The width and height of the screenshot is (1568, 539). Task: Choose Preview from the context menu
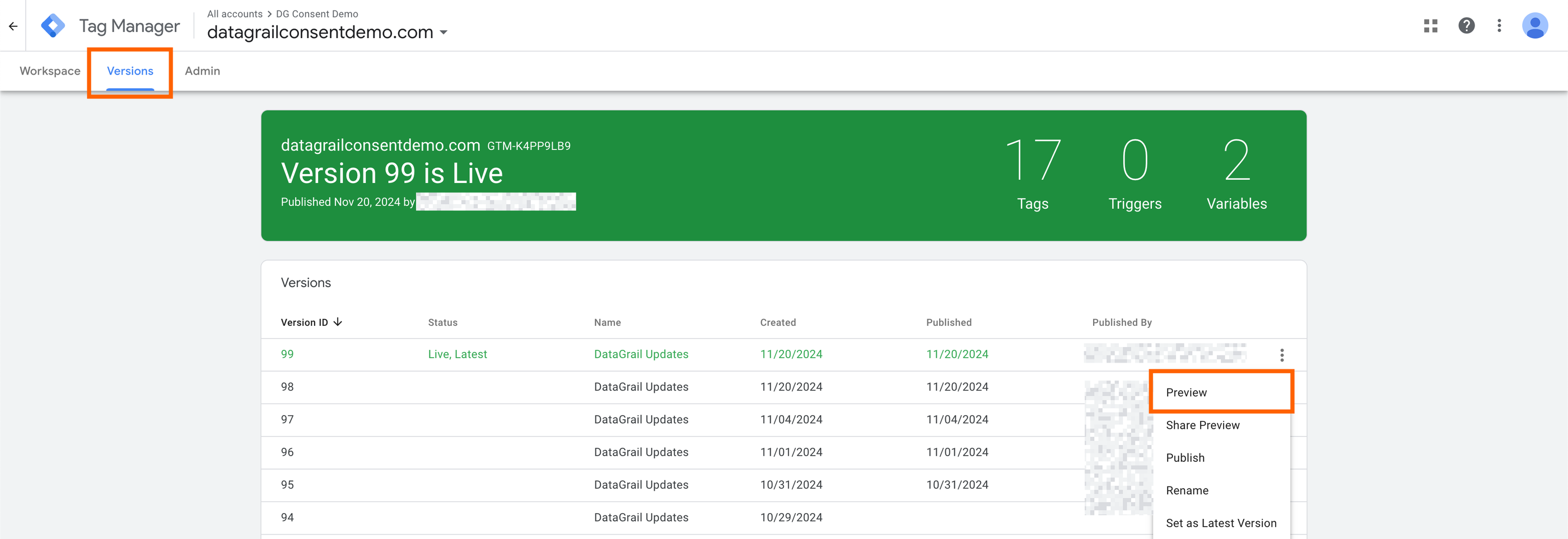coord(1221,392)
